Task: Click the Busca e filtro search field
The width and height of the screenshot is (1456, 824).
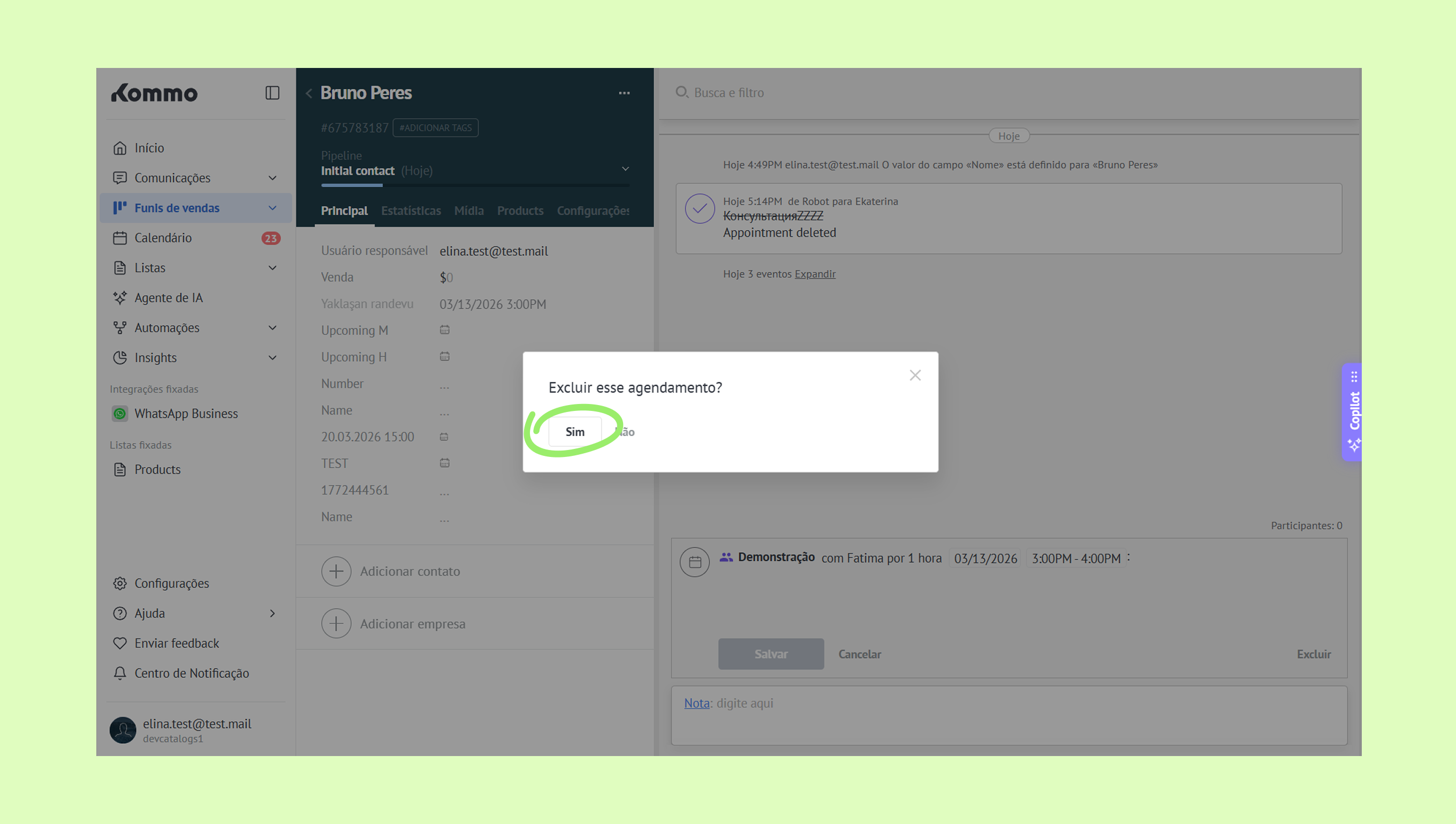Action: [729, 93]
